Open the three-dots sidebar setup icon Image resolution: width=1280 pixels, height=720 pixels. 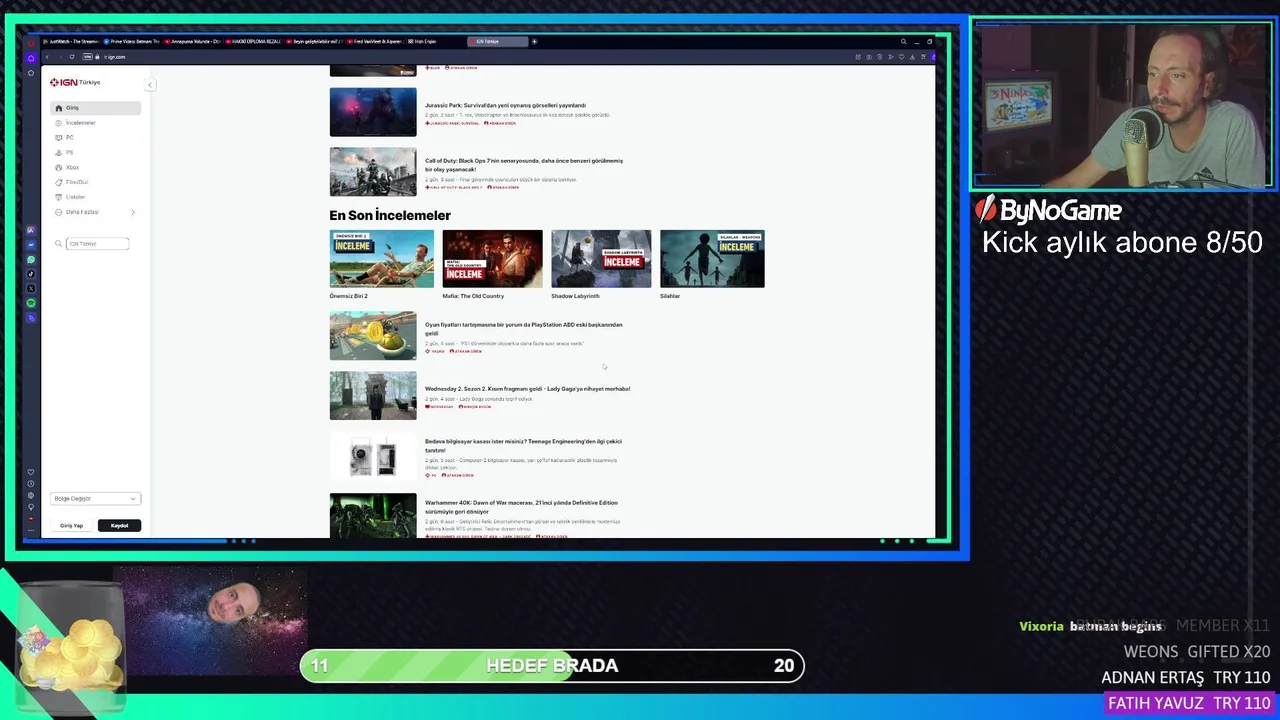(x=31, y=530)
